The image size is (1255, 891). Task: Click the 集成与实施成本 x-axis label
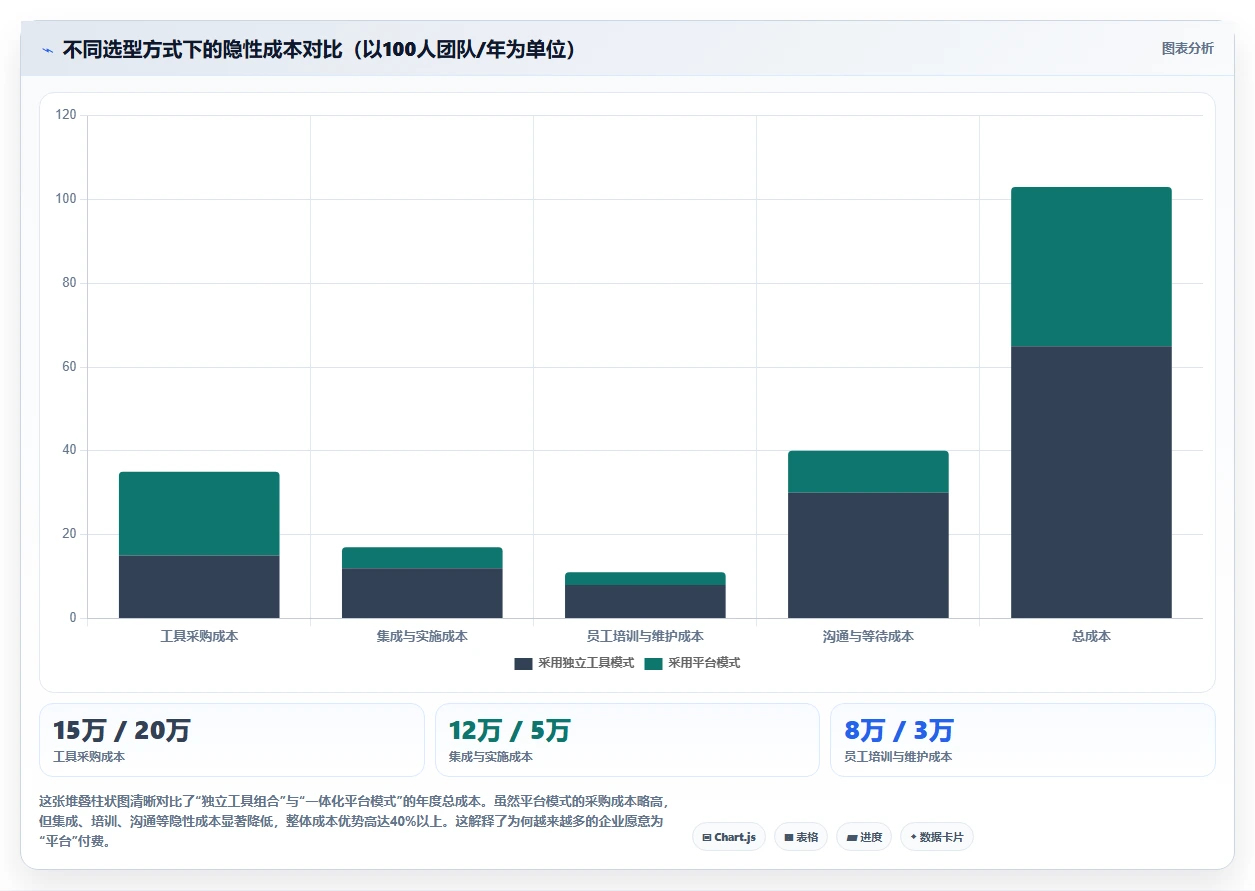click(422, 636)
